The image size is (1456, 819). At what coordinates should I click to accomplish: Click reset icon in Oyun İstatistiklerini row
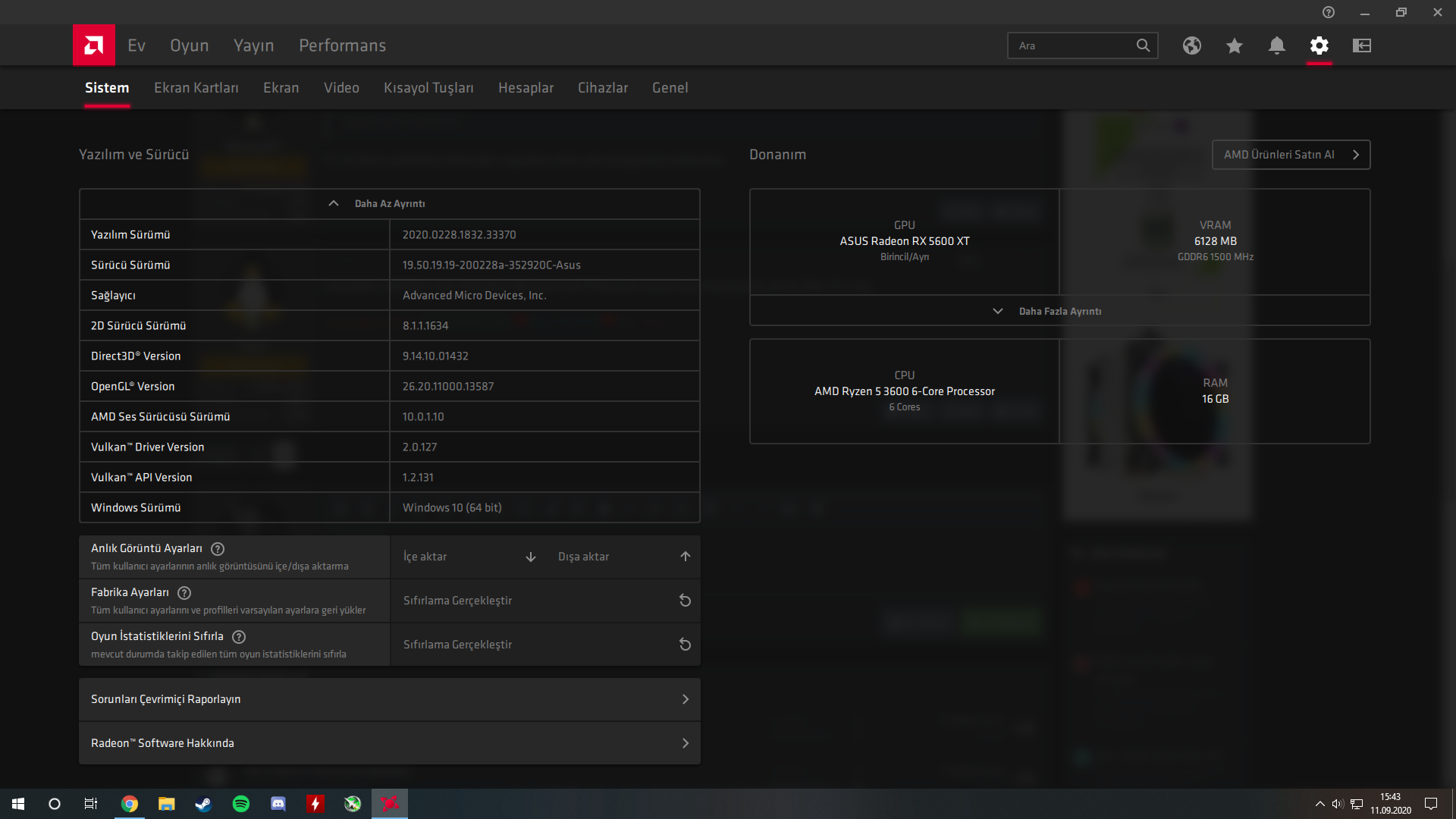click(685, 645)
